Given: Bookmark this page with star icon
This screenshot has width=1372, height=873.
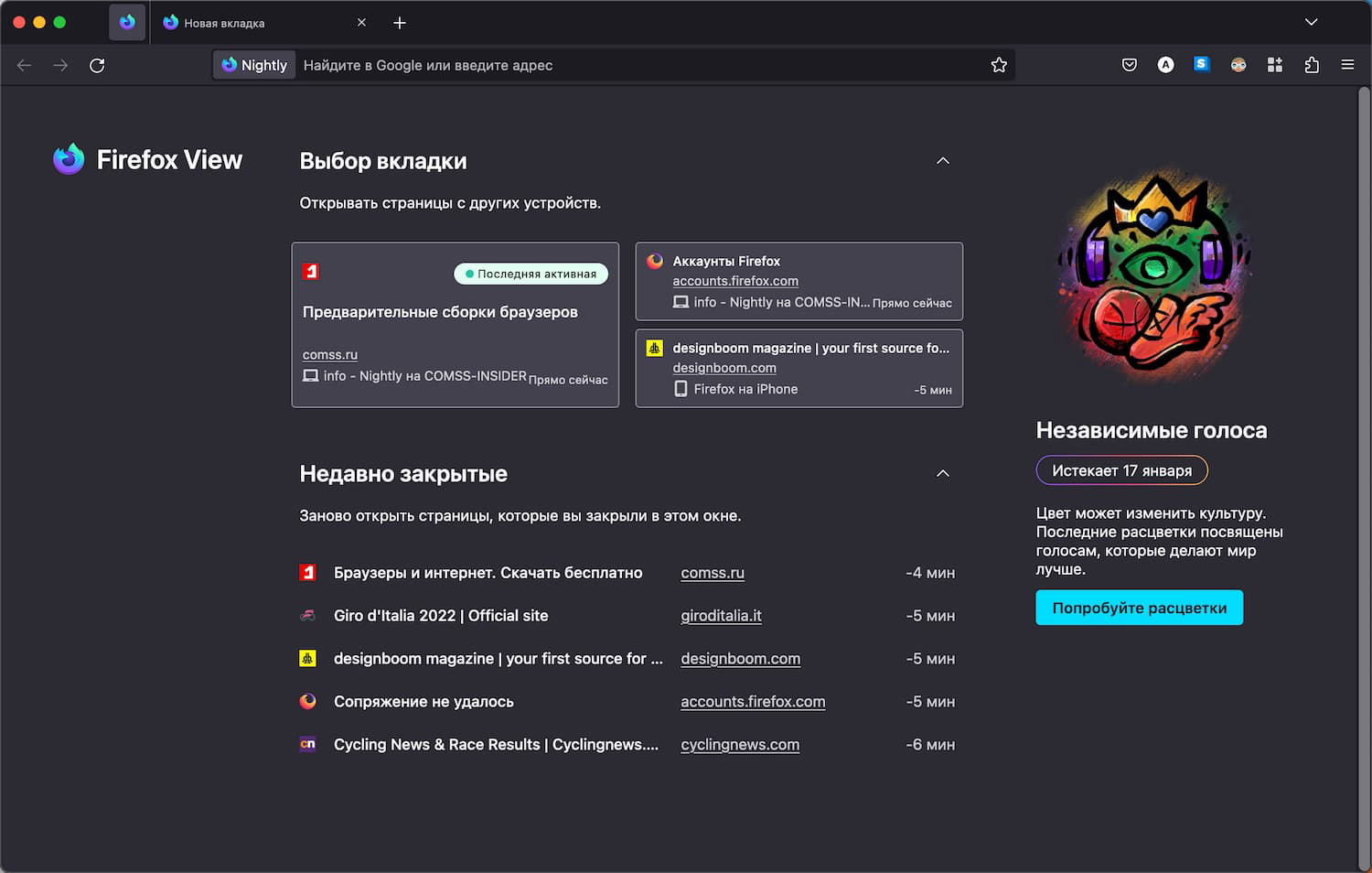Looking at the screenshot, I should click(x=999, y=65).
